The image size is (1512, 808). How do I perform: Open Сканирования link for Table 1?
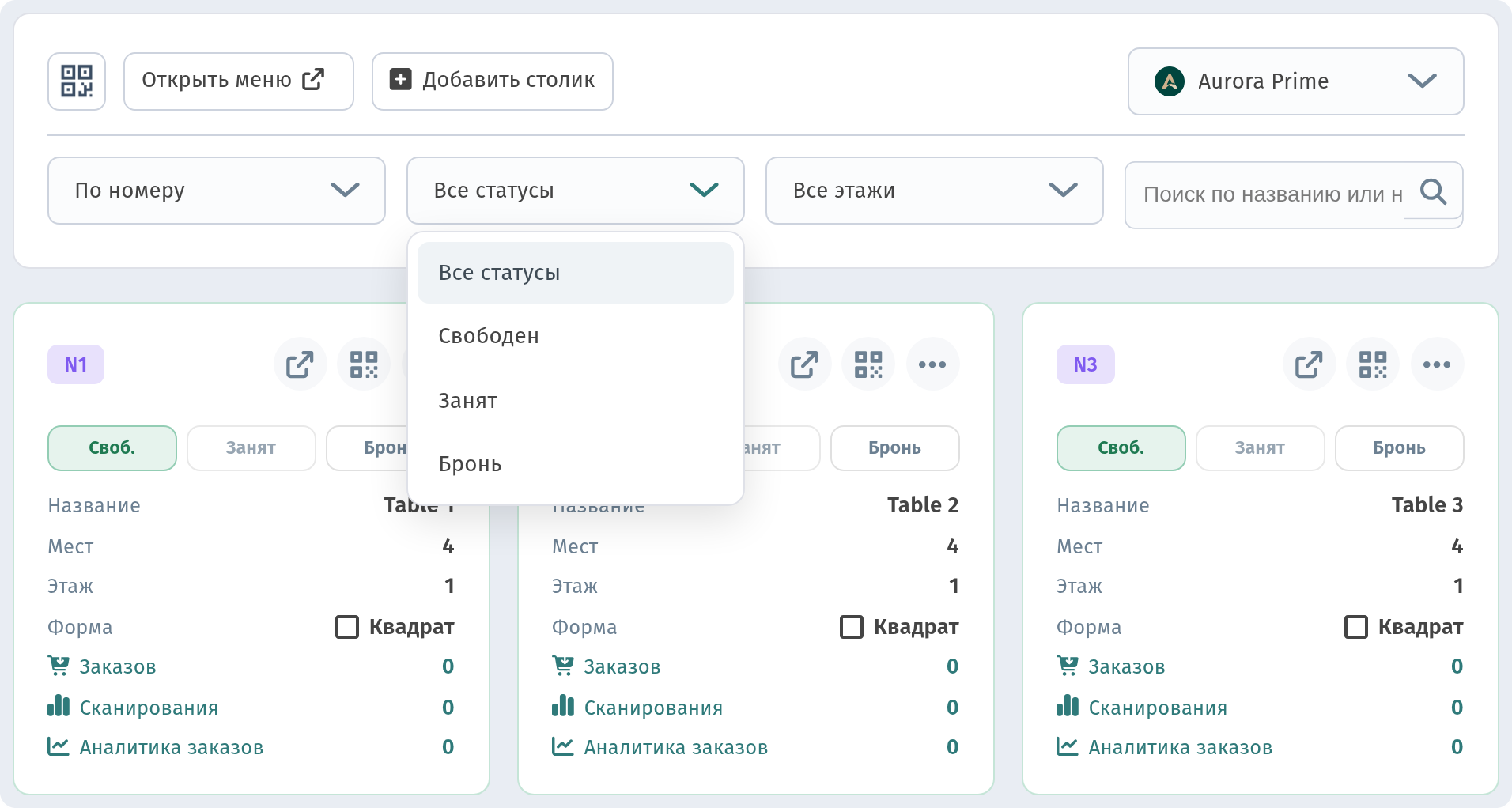(149, 708)
